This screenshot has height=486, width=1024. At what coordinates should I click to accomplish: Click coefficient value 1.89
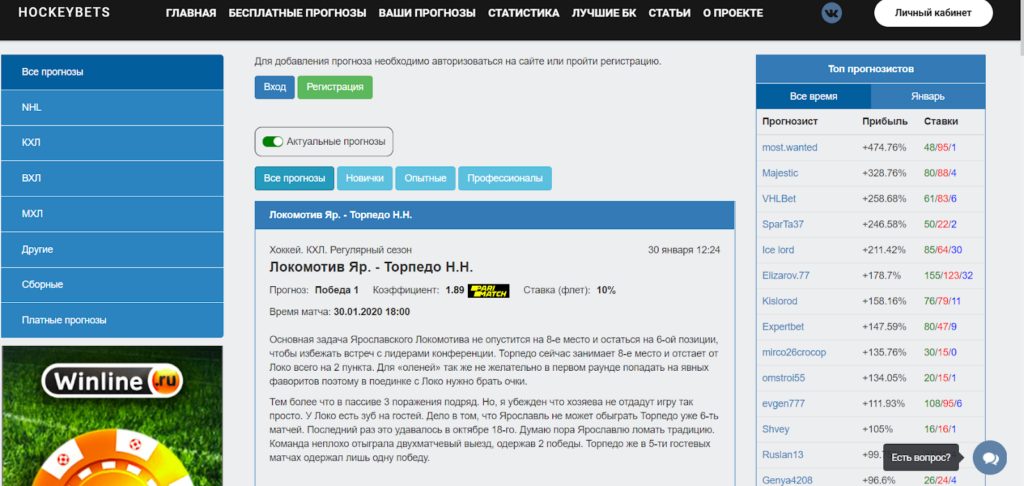click(455, 290)
